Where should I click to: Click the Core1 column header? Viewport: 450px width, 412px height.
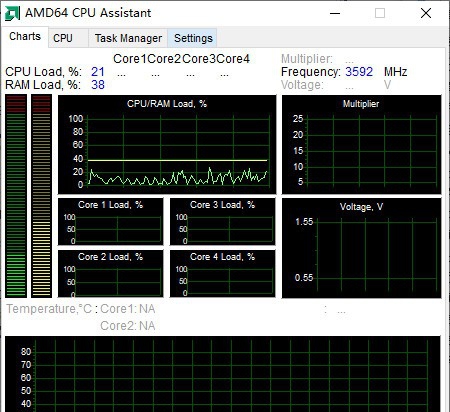point(130,59)
